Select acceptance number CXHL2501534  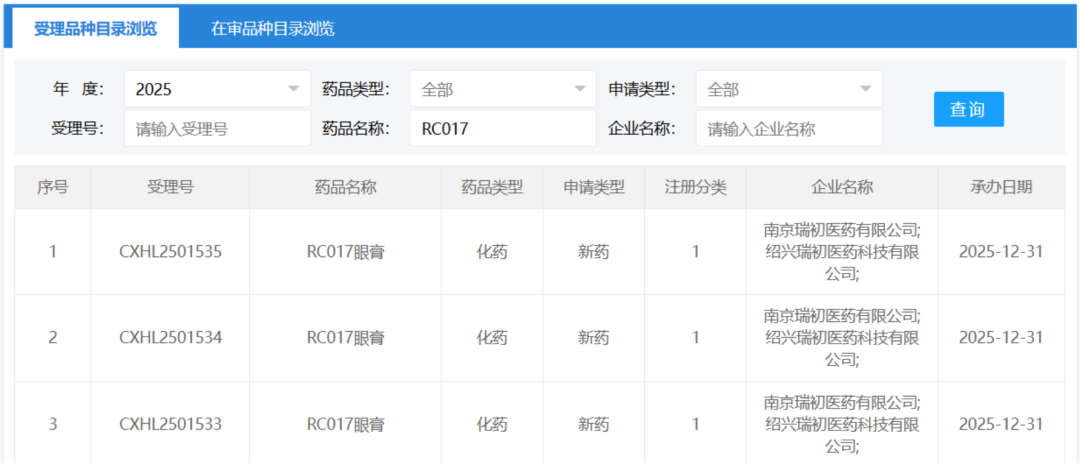(170, 338)
